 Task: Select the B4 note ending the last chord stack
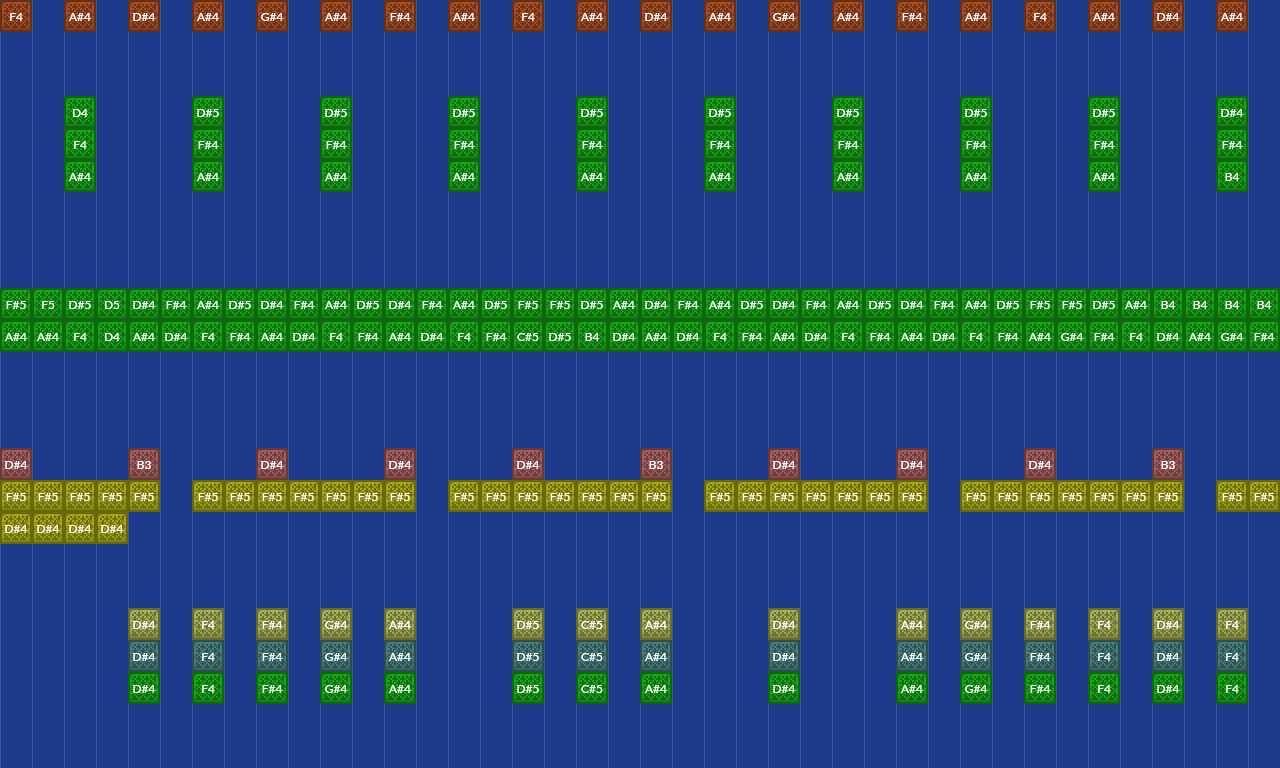[x=1232, y=176]
